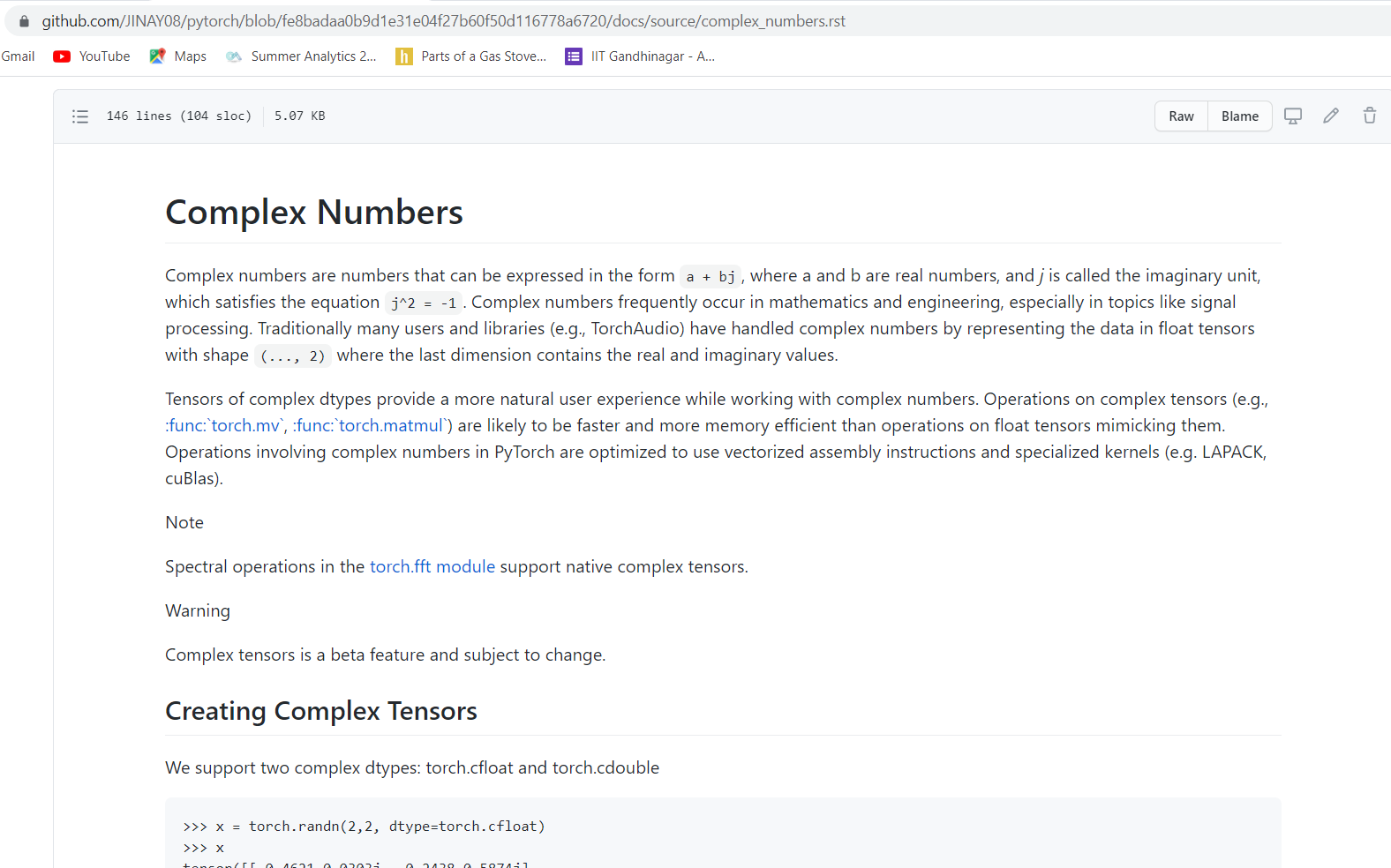Viewport: 1391px width, 868px height.
Task: Open the Summer Analytics bookmark
Action: tap(301, 56)
